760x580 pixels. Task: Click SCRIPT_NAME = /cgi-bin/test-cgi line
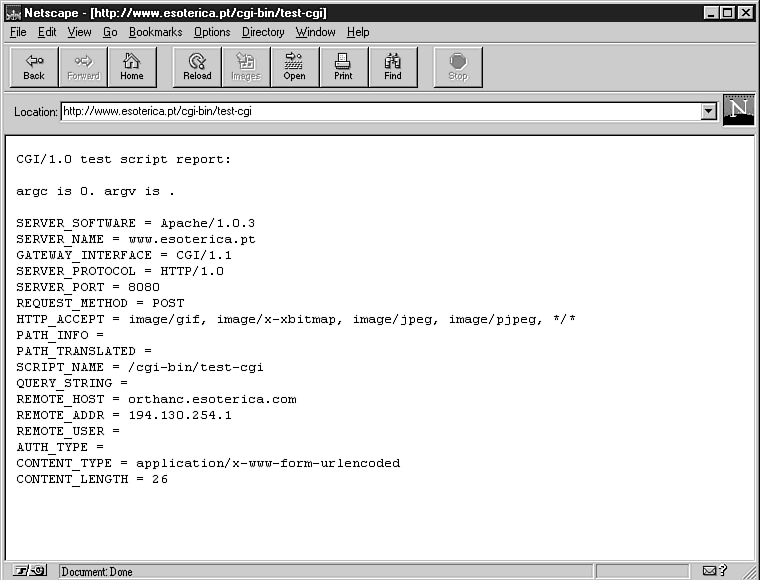[x=140, y=367]
